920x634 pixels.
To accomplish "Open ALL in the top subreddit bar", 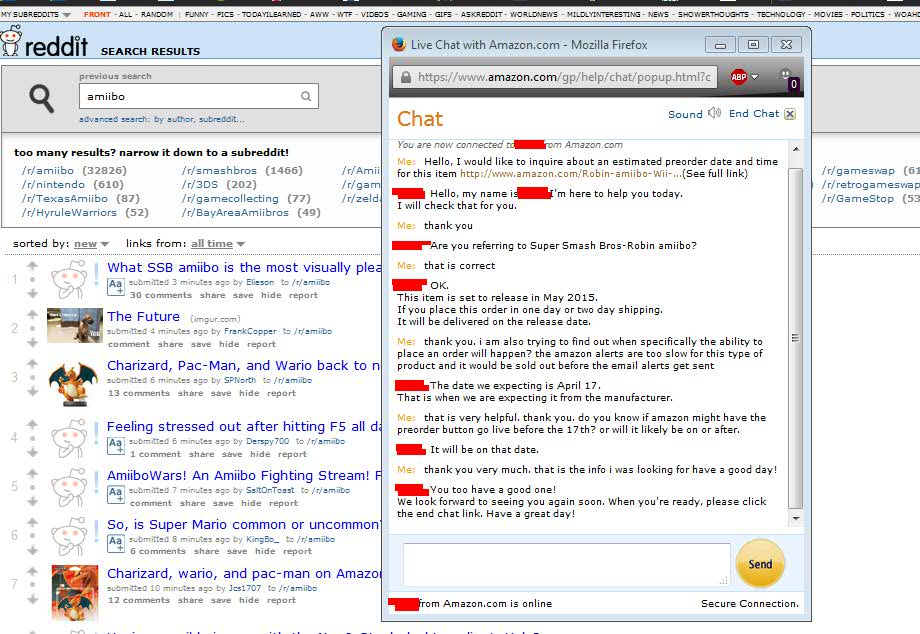I will (126, 14).
